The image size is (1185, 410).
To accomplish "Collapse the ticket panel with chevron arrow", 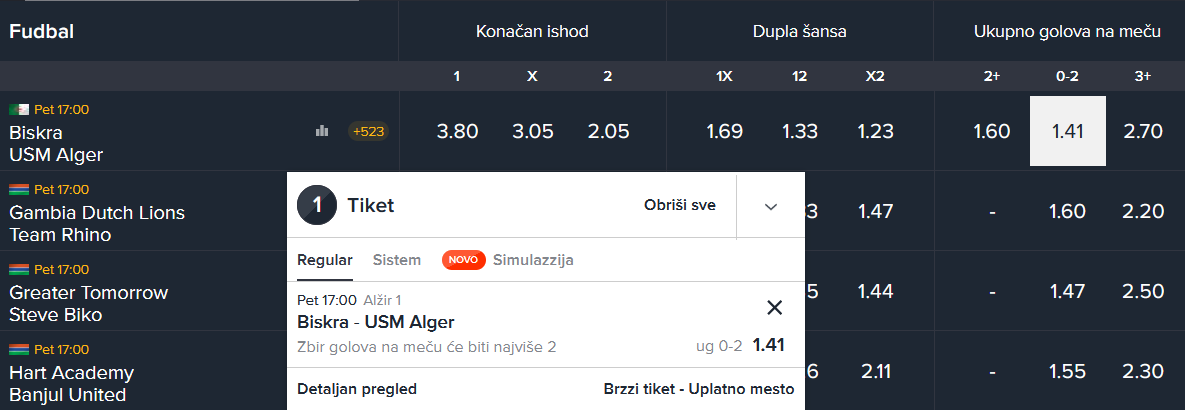I will [x=770, y=206].
